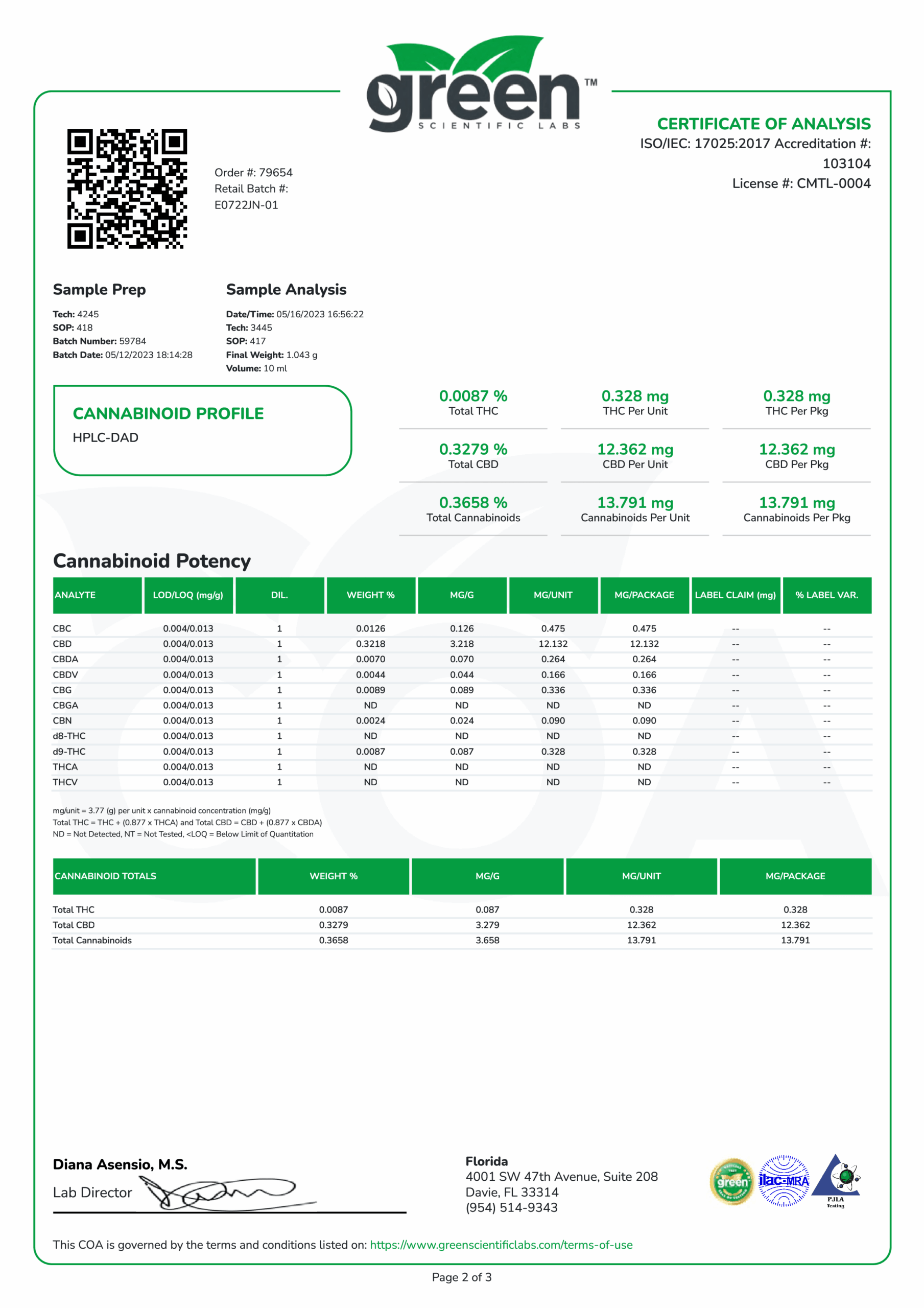Click the WEIGHT % header in potency table
The image size is (924, 1308).
tap(370, 595)
